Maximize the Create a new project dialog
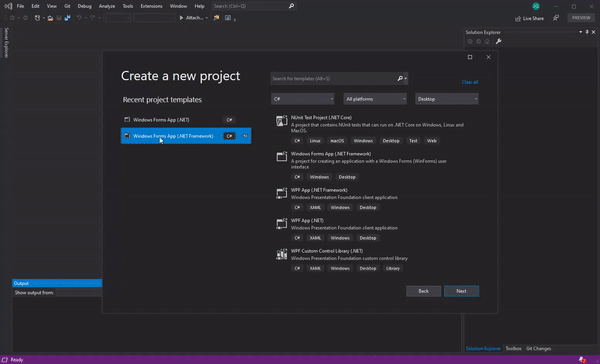 pyautogui.click(x=470, y=57)
